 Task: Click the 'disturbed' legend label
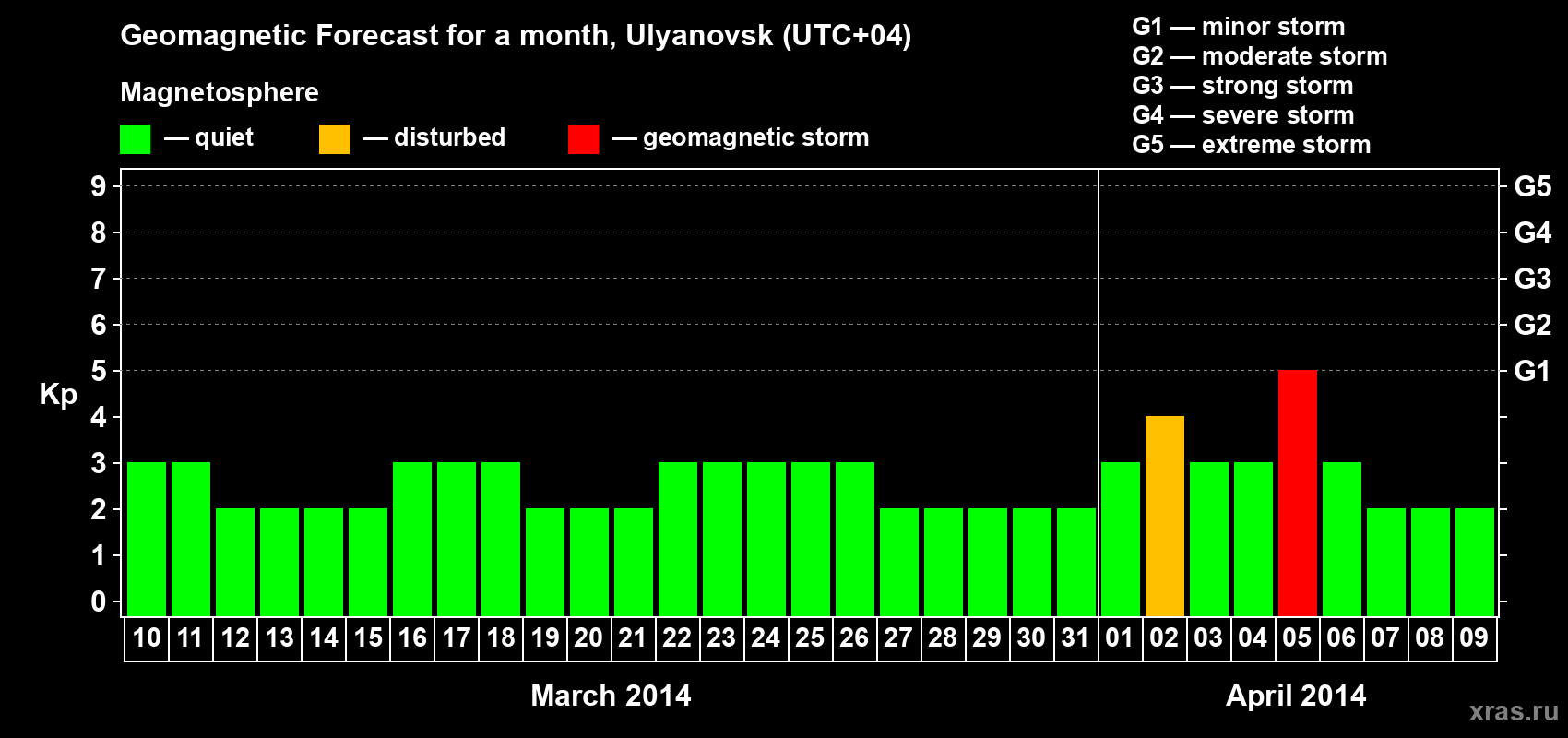pos(449,137)
